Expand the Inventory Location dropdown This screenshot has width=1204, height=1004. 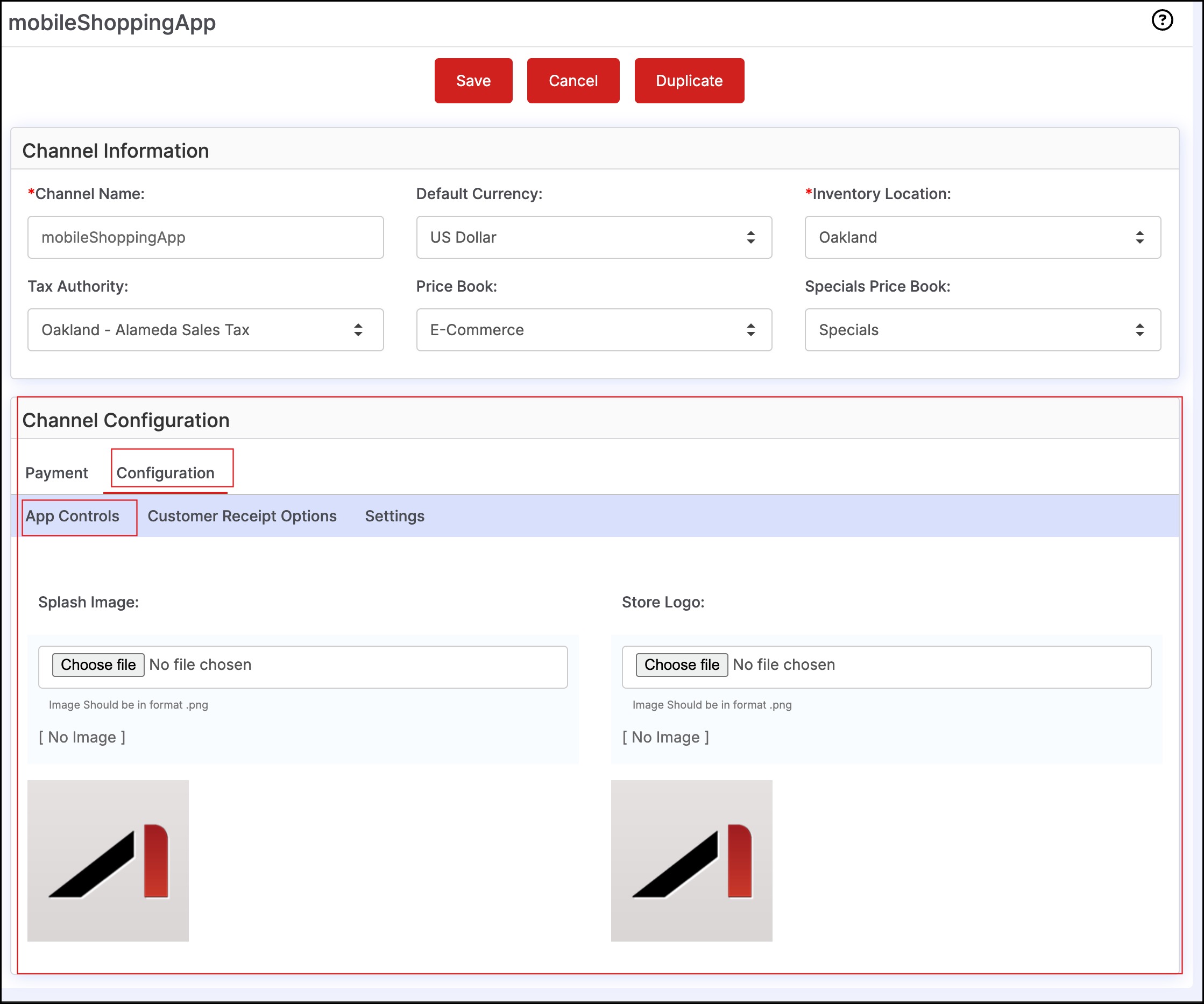point(982,237)
